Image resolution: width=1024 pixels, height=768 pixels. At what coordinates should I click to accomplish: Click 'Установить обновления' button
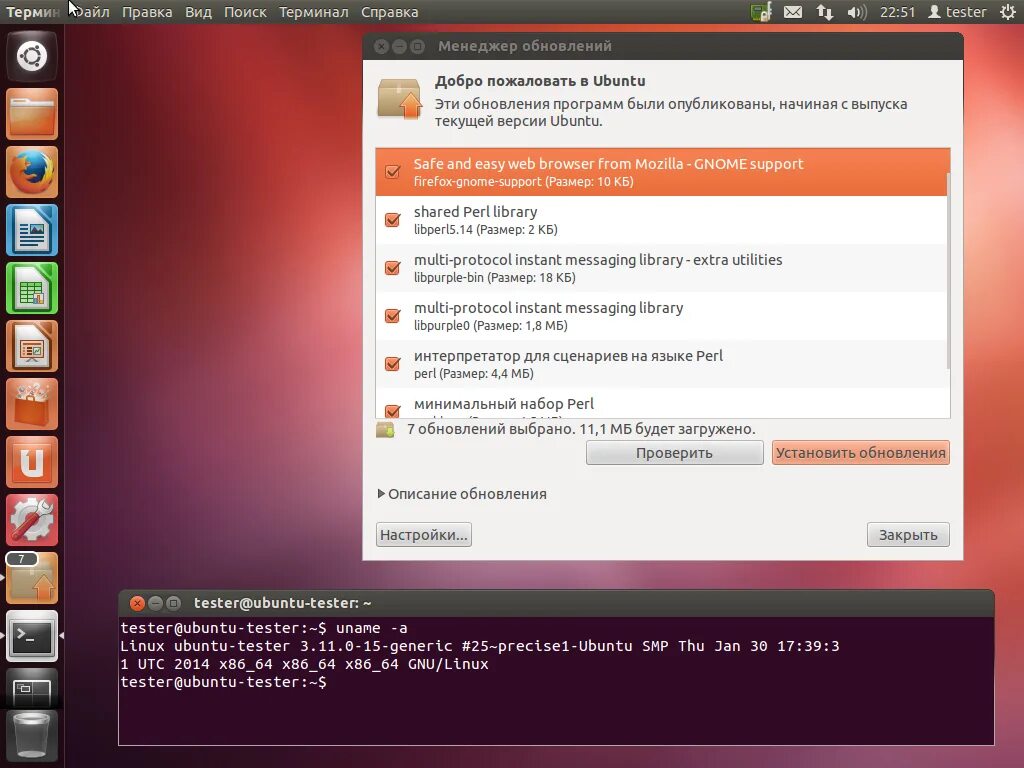tap(861, 453)
